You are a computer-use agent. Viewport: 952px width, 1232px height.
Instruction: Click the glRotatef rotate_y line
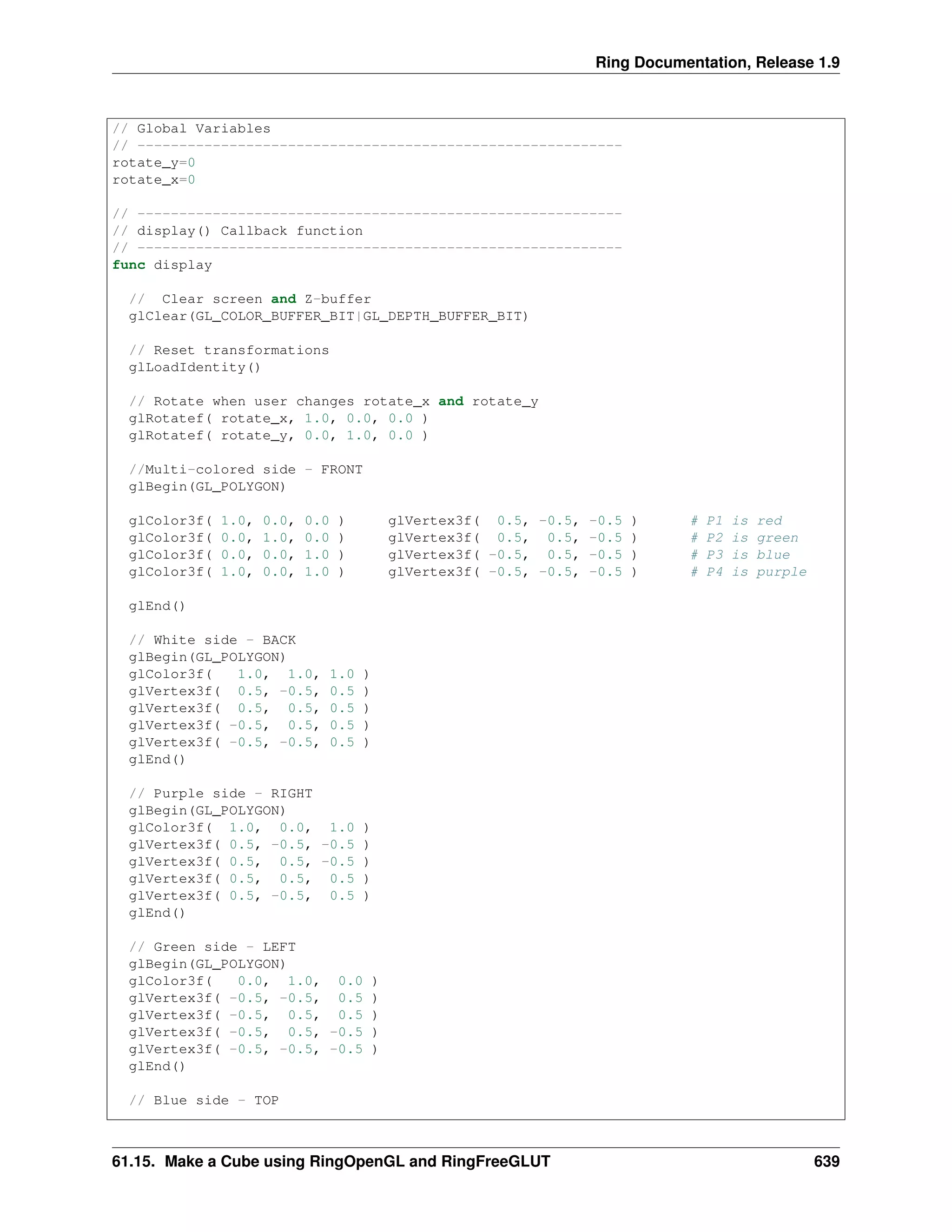(x=278, y=436)
